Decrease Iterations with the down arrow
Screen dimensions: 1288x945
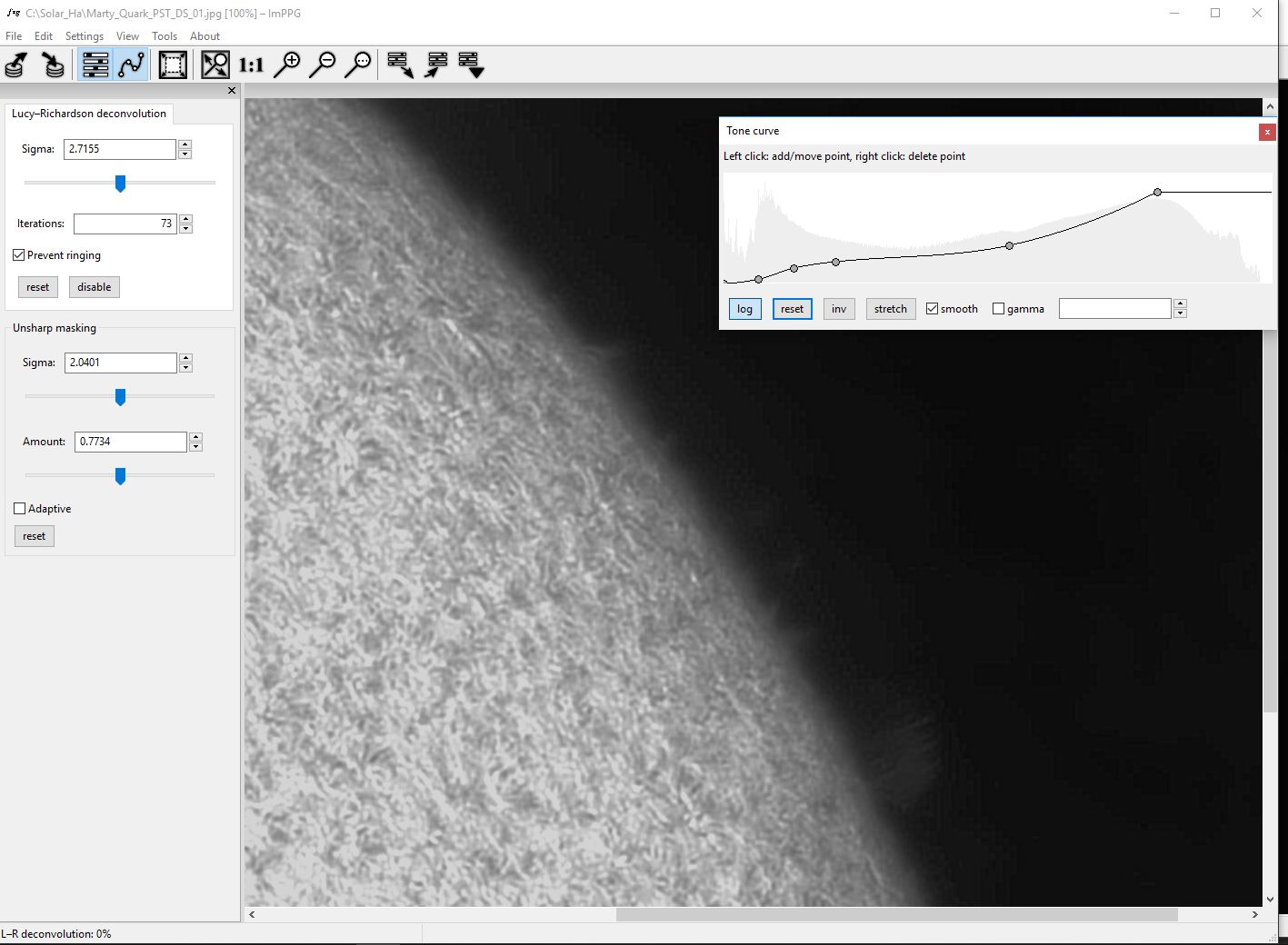click(x=186, y=229)
